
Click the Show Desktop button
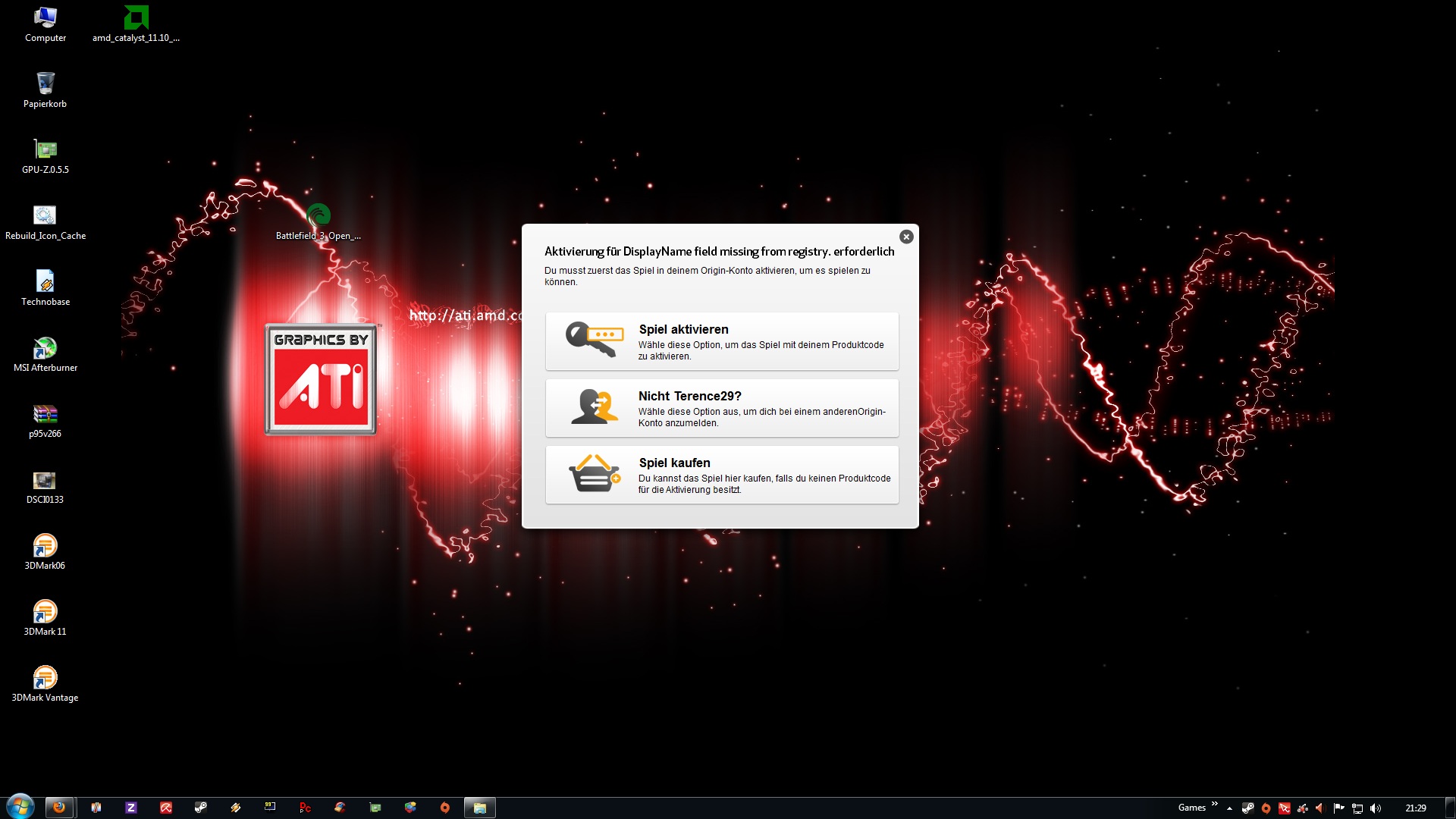click(x=1450, y=808)
